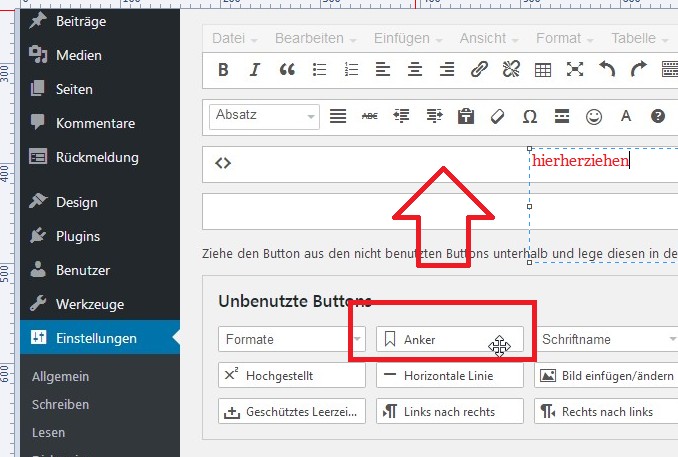Click the insert link icon

coord(479,70)
